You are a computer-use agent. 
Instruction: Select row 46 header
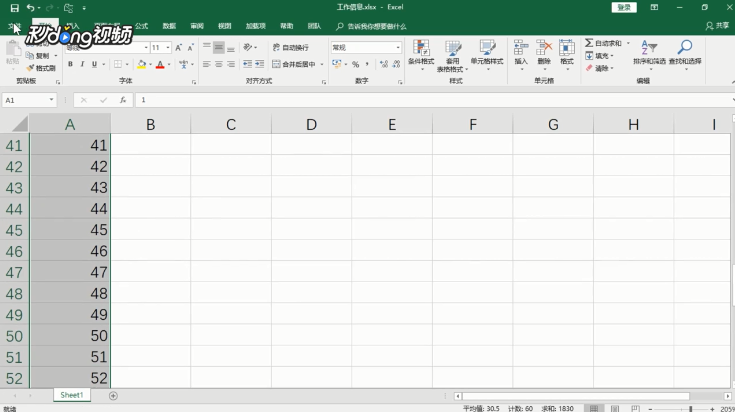[x=14, y=251]
